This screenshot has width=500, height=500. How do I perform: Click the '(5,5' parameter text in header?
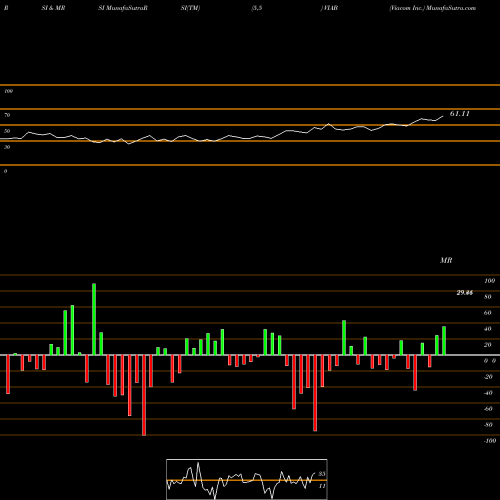(x=257, y=8)
